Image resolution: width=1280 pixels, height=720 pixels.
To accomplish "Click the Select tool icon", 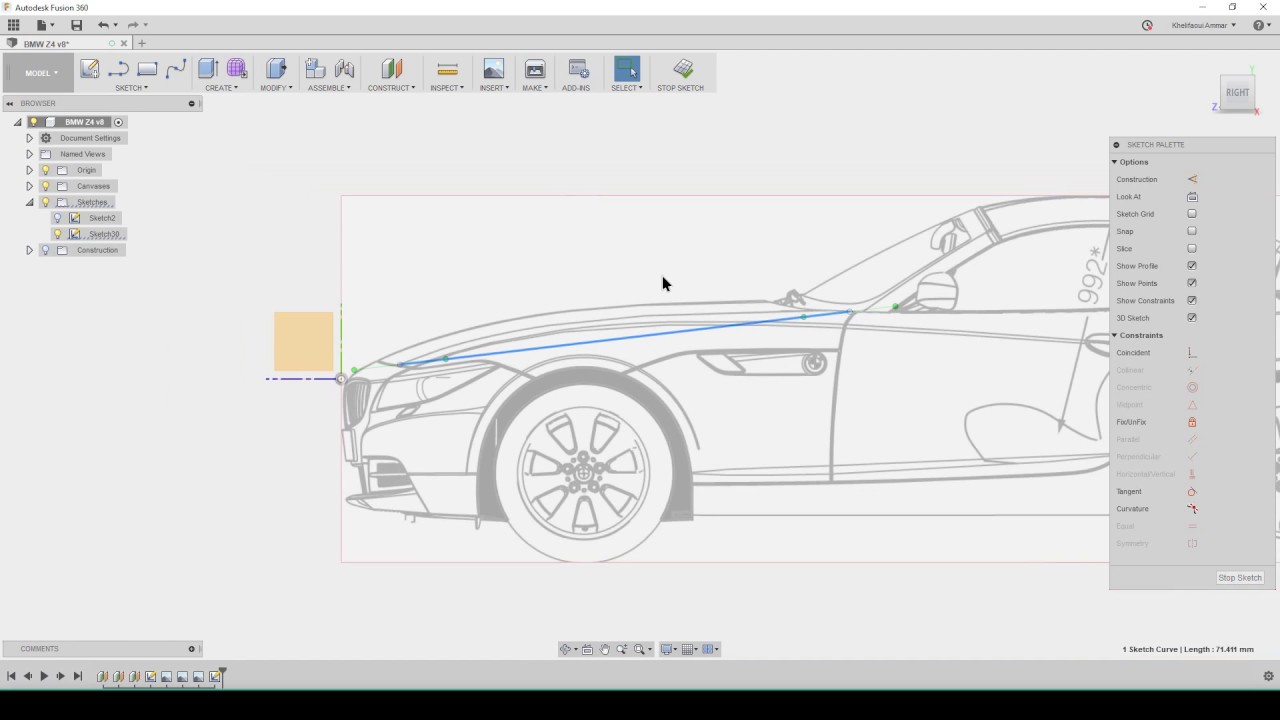I will tap(626, 69).
